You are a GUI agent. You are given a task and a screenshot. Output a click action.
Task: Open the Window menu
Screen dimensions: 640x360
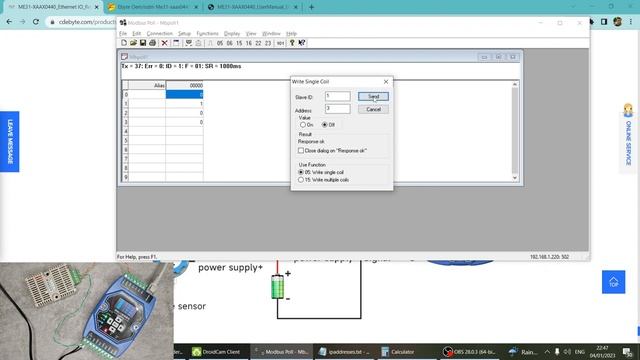271,33
